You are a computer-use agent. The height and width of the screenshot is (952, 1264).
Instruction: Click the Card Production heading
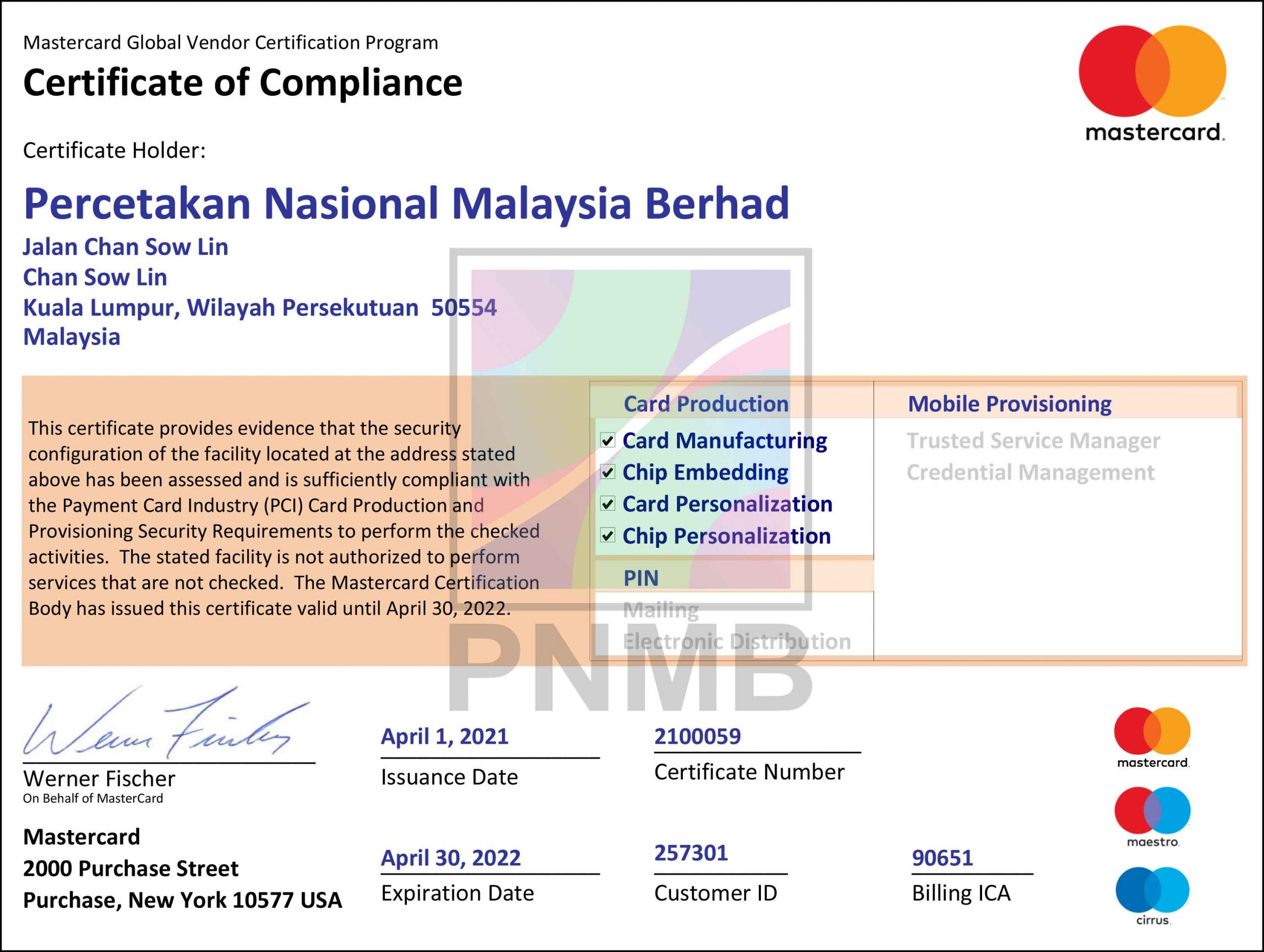point(706,404)
